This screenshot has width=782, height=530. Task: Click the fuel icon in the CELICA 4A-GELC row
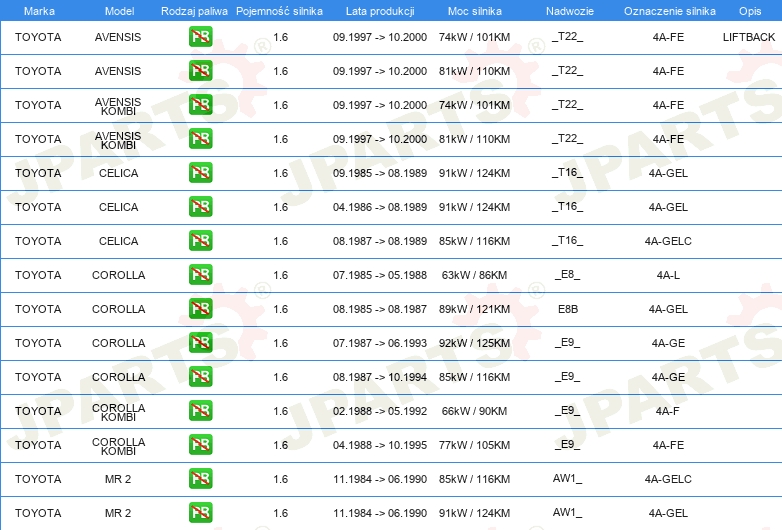[x=200, y=240]
